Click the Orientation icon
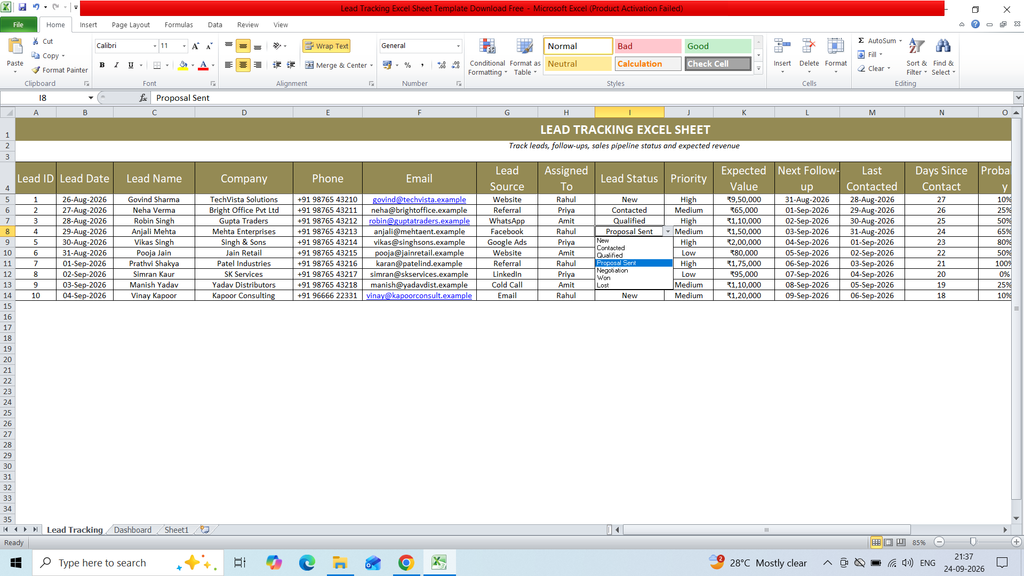Screen dimensions: 1024x576 278,46
